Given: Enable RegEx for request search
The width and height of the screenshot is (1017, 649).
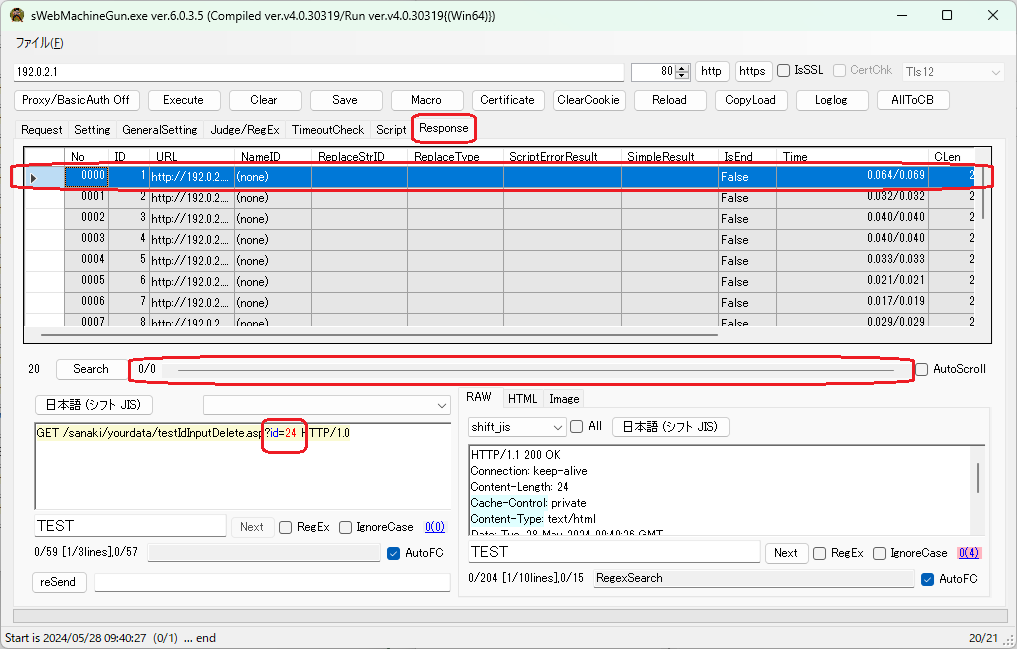Looking at the screenshot, I should (x=285, y=528).
